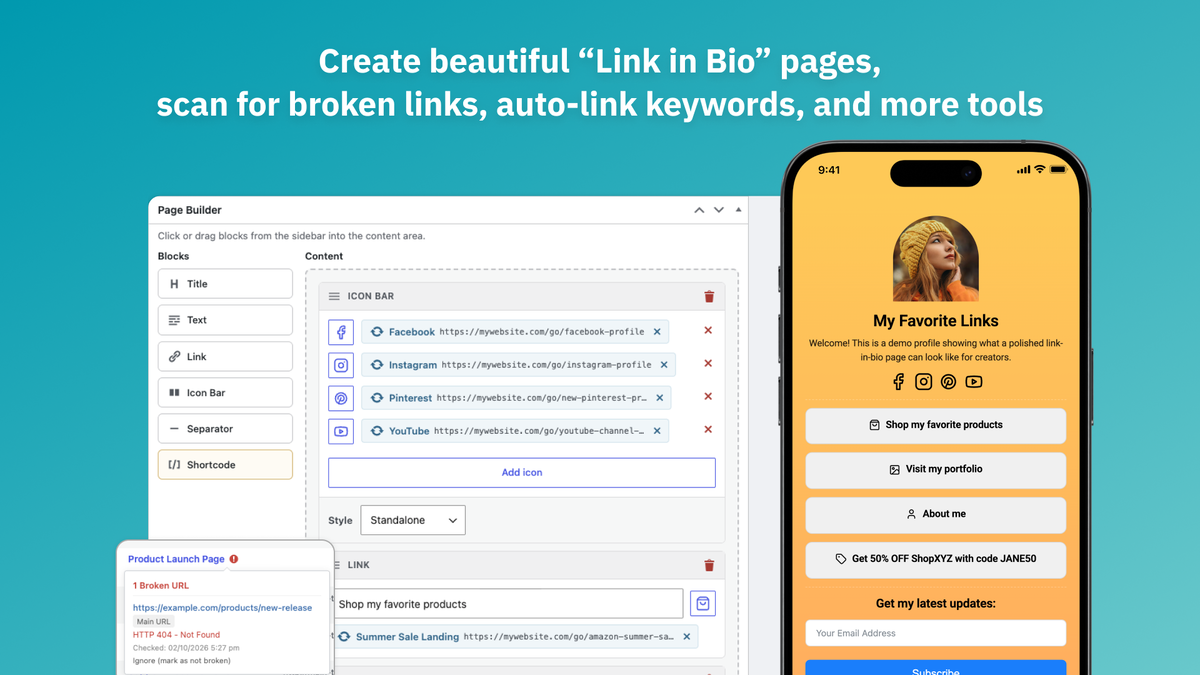Clear the Pinterest link chip
Screen dimensions: 1200x675
pos(659,398)
